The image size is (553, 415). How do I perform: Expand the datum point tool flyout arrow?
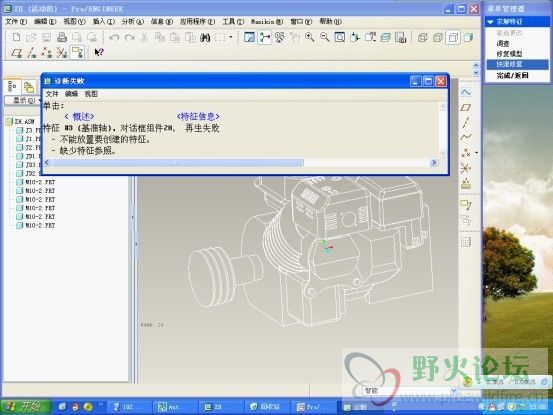477,153
